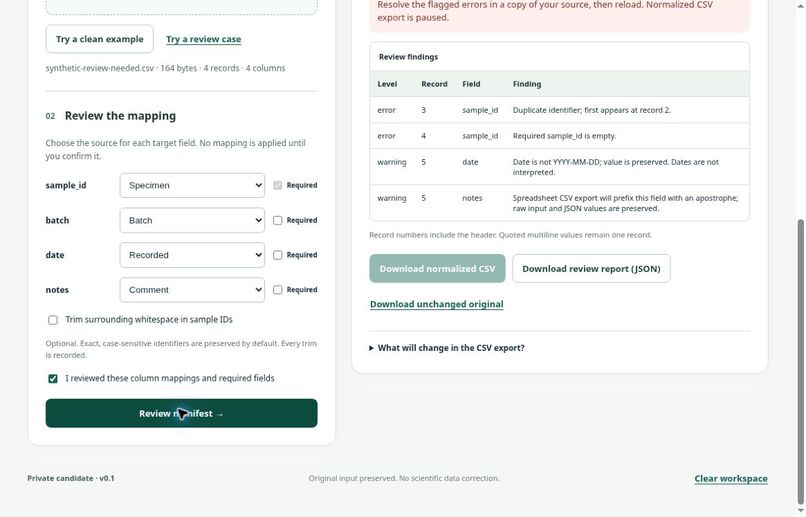Click the 'Level' column header
Viewport: 806px width, 517px height.
click(387, 84)
